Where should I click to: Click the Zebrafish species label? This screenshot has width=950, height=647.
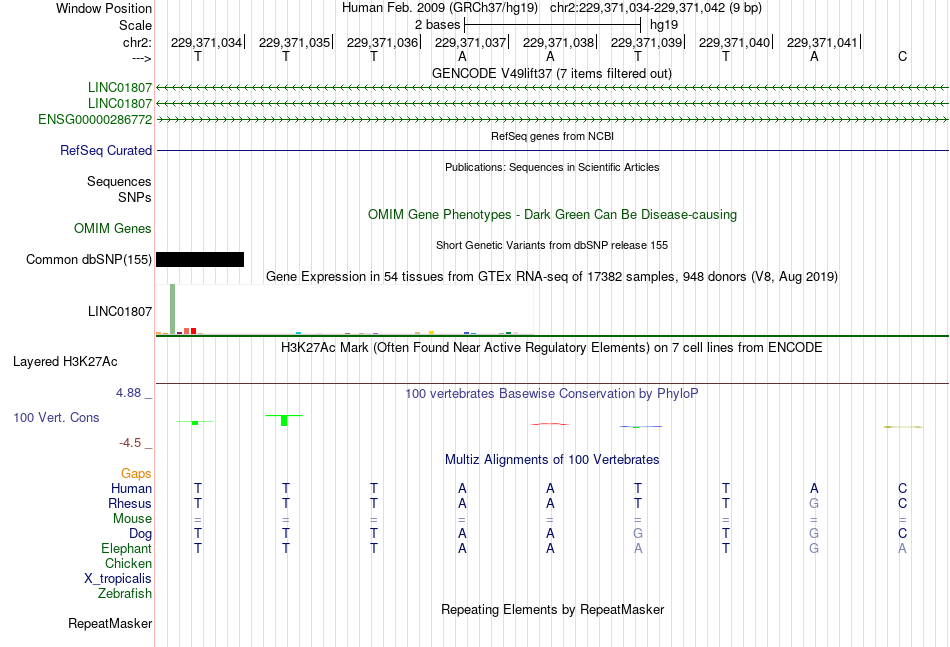[x=125, y=594]
